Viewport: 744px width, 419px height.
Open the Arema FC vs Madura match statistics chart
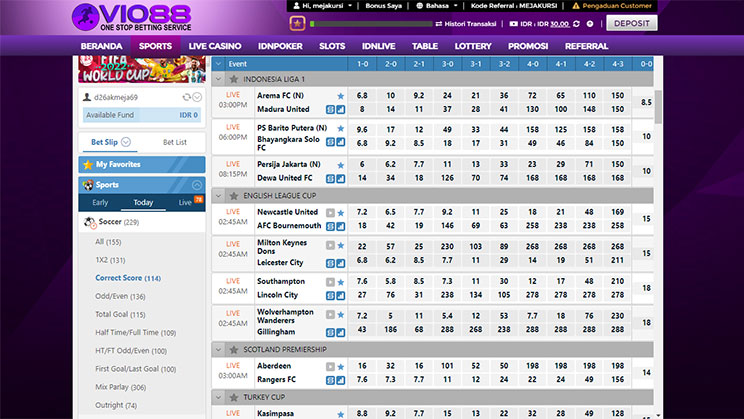click(x=341, y=110)
